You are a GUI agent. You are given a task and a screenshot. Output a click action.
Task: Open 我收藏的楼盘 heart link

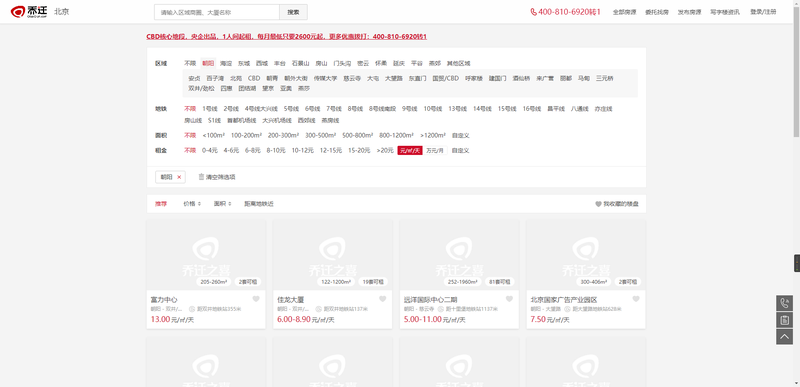(616, 204)
